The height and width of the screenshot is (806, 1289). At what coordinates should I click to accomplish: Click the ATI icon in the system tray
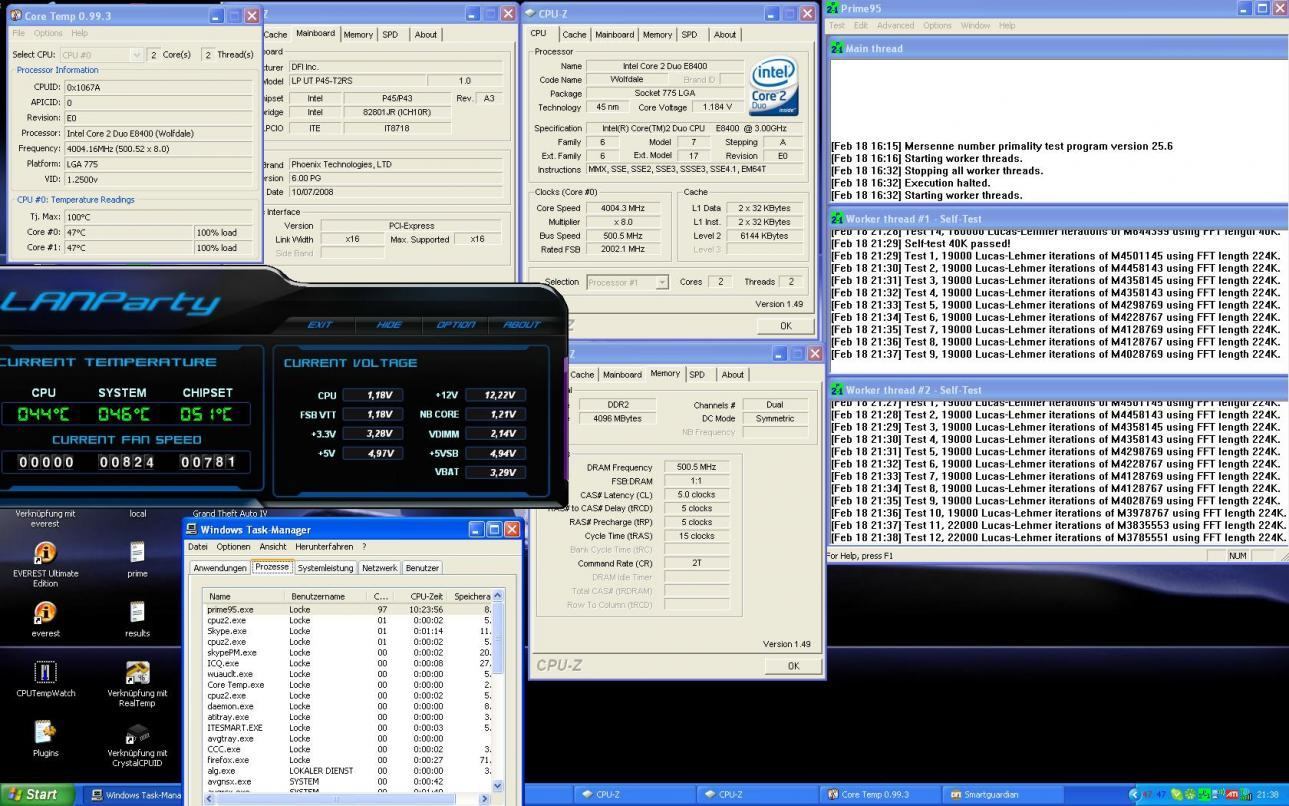(1233, 795)
